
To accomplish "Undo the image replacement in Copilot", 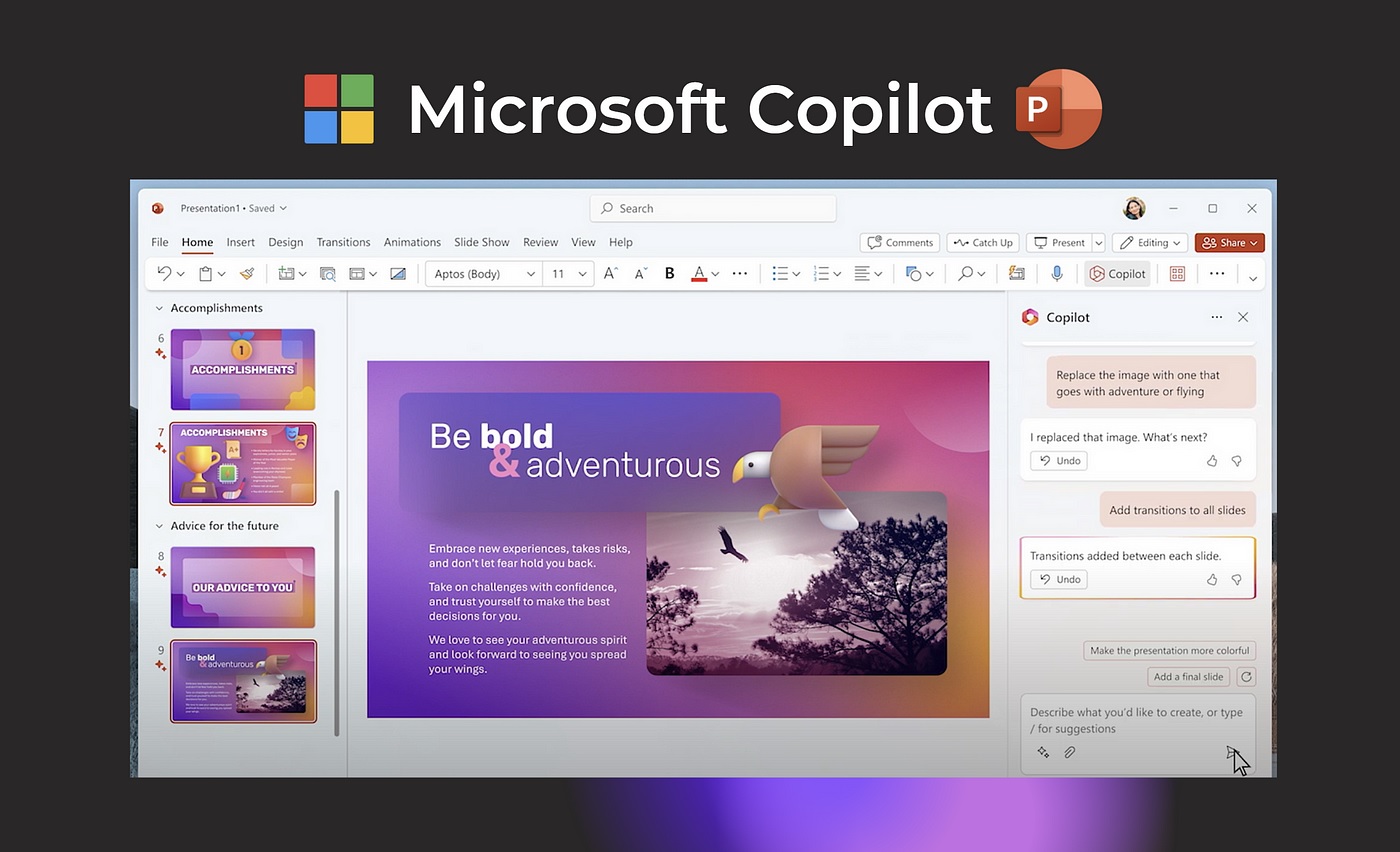I will [1059, 461].
